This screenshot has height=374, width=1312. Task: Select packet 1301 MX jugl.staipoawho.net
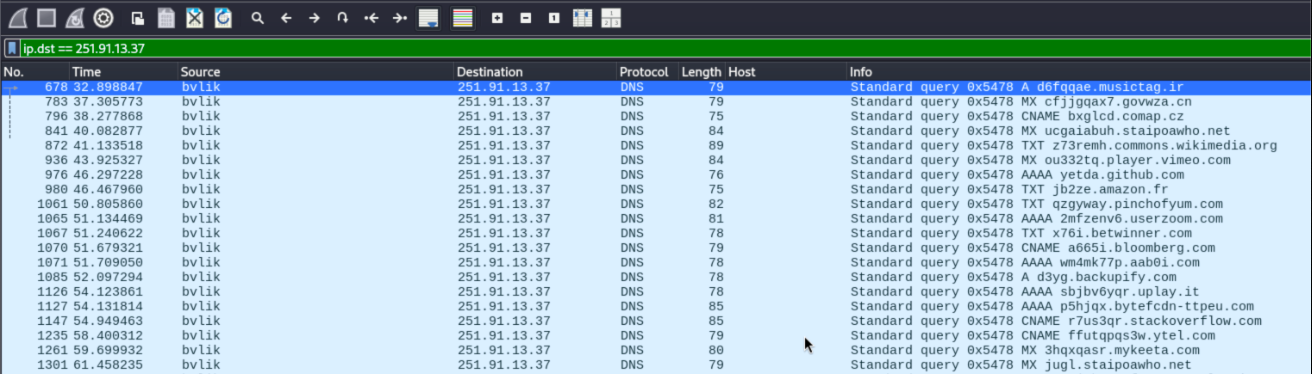(x=656, y=365)
